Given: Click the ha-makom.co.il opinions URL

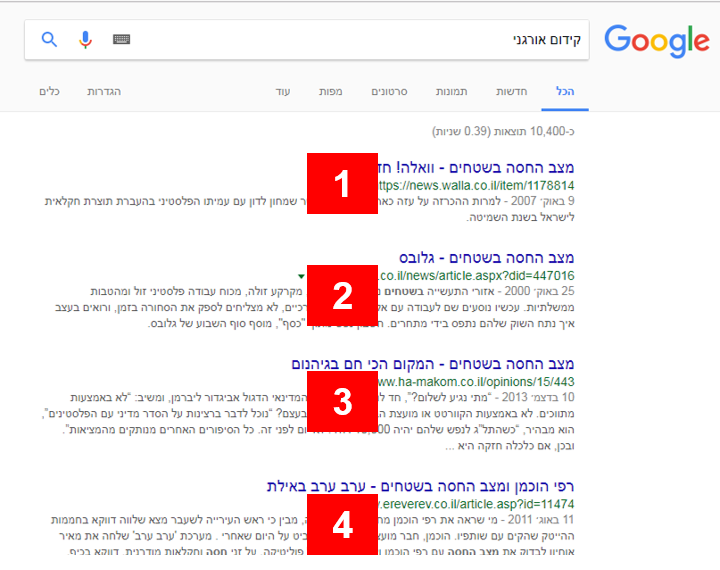Looking at the screenshot, I should click(476, 382).
